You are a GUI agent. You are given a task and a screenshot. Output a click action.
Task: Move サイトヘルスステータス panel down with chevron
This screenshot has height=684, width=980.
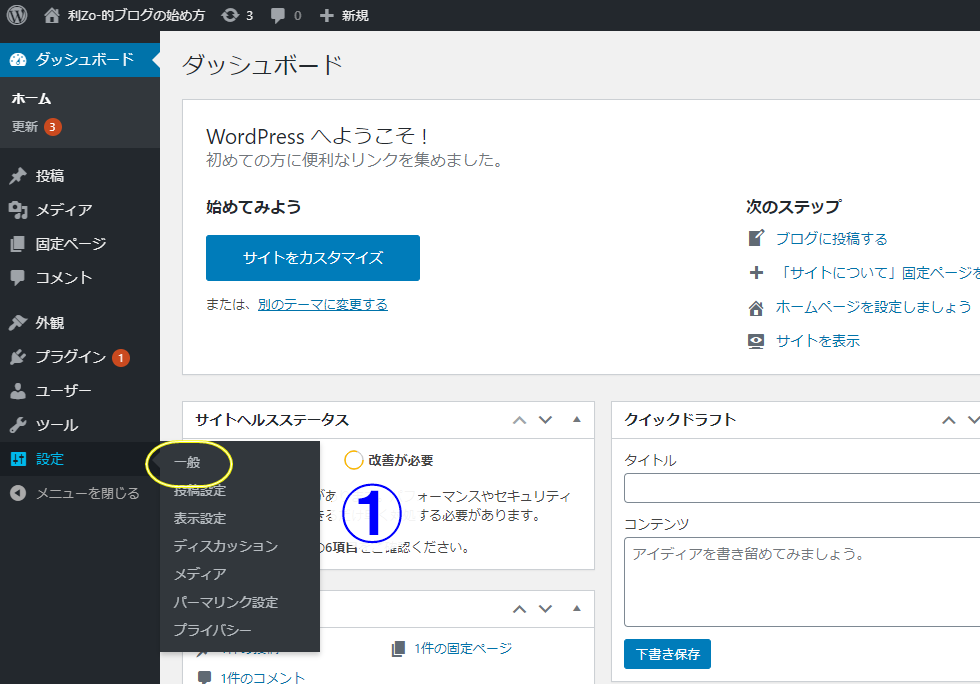545,420
